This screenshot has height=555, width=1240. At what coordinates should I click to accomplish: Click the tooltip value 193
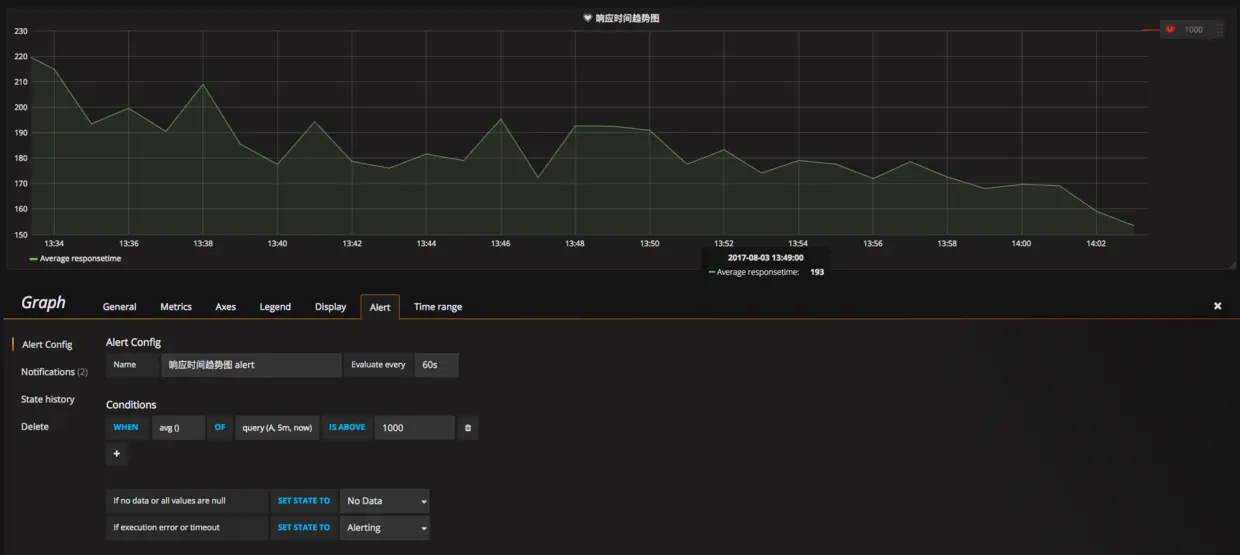point(817,272)
